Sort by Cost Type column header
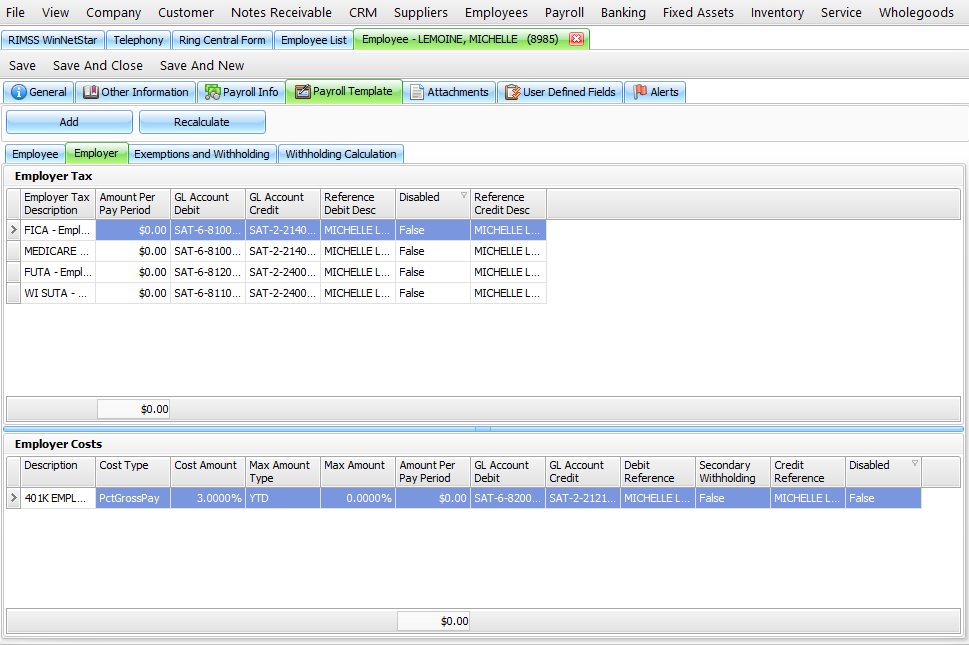This screenshot has height=645, width=969. (x=133, y=471)
